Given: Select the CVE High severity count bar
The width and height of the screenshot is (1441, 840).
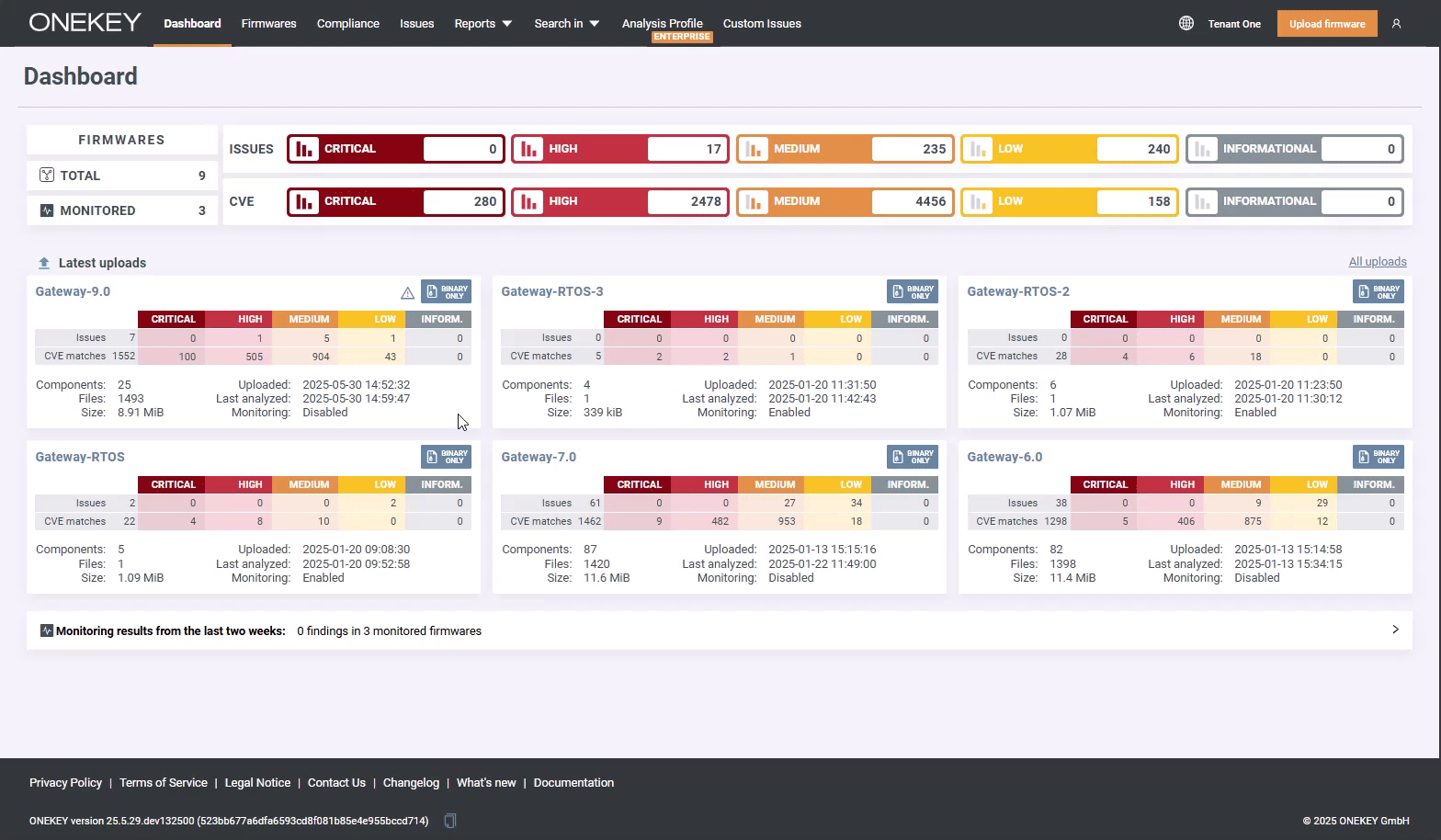Looking at the screenshot, I should coord(619,201).
